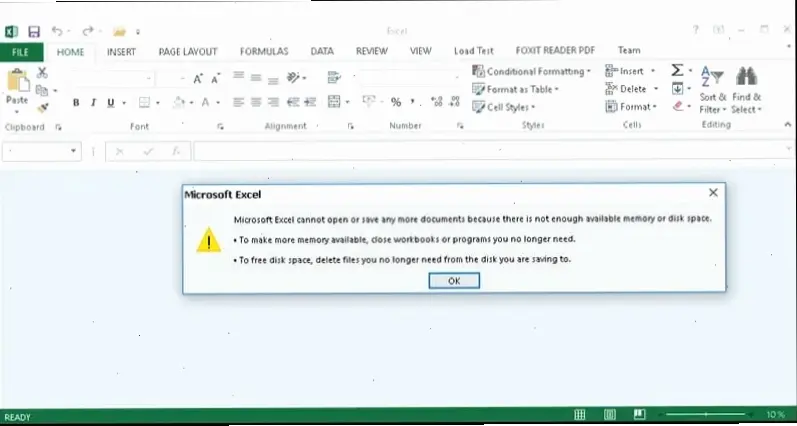This screenshot has width=797, height=426.
Task: Switch to Page Layout view in status bar
Action: tap(609, 415)
